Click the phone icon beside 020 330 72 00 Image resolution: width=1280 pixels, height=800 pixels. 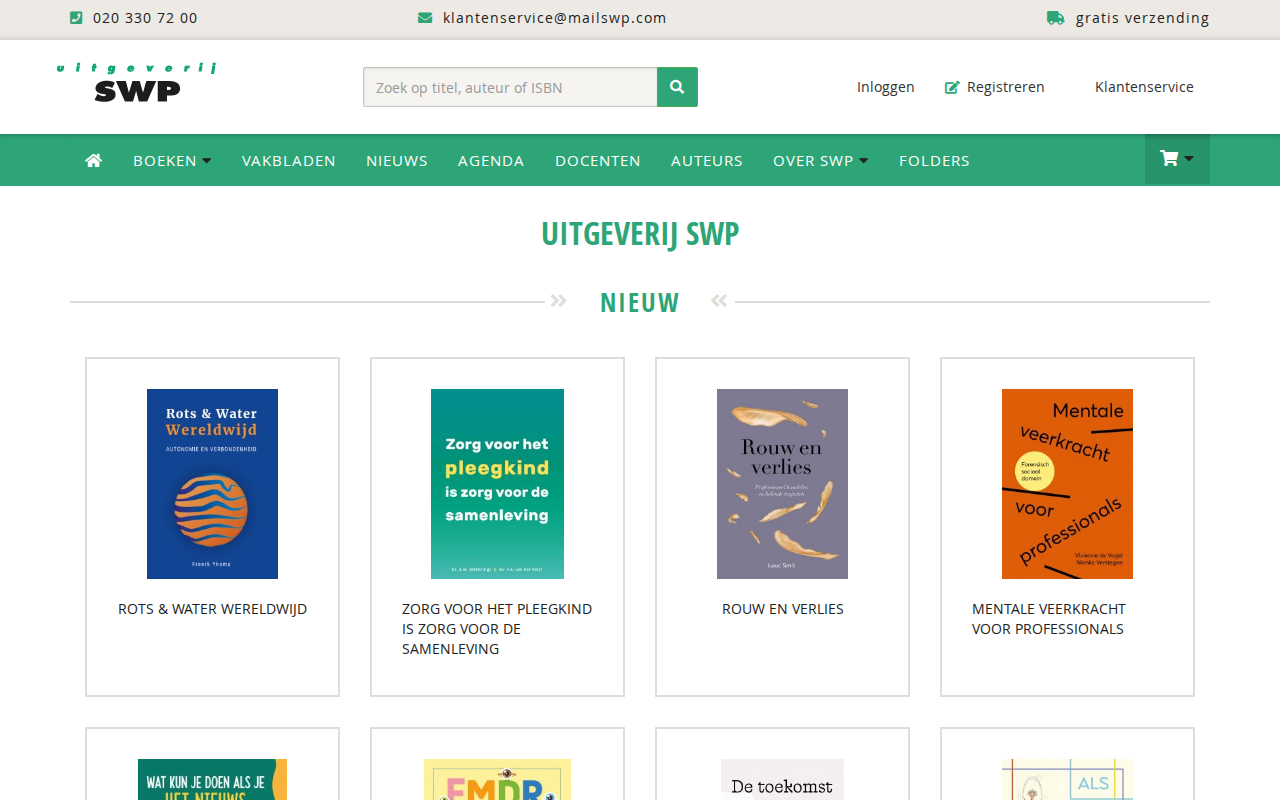pyautogui.click(x=77, y=18)
